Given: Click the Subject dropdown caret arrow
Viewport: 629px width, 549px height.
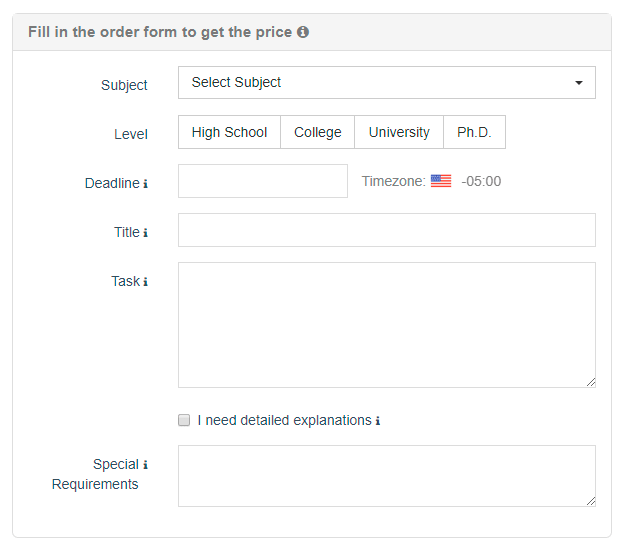Looking at the screenshot, I should [x=579, y=83].
